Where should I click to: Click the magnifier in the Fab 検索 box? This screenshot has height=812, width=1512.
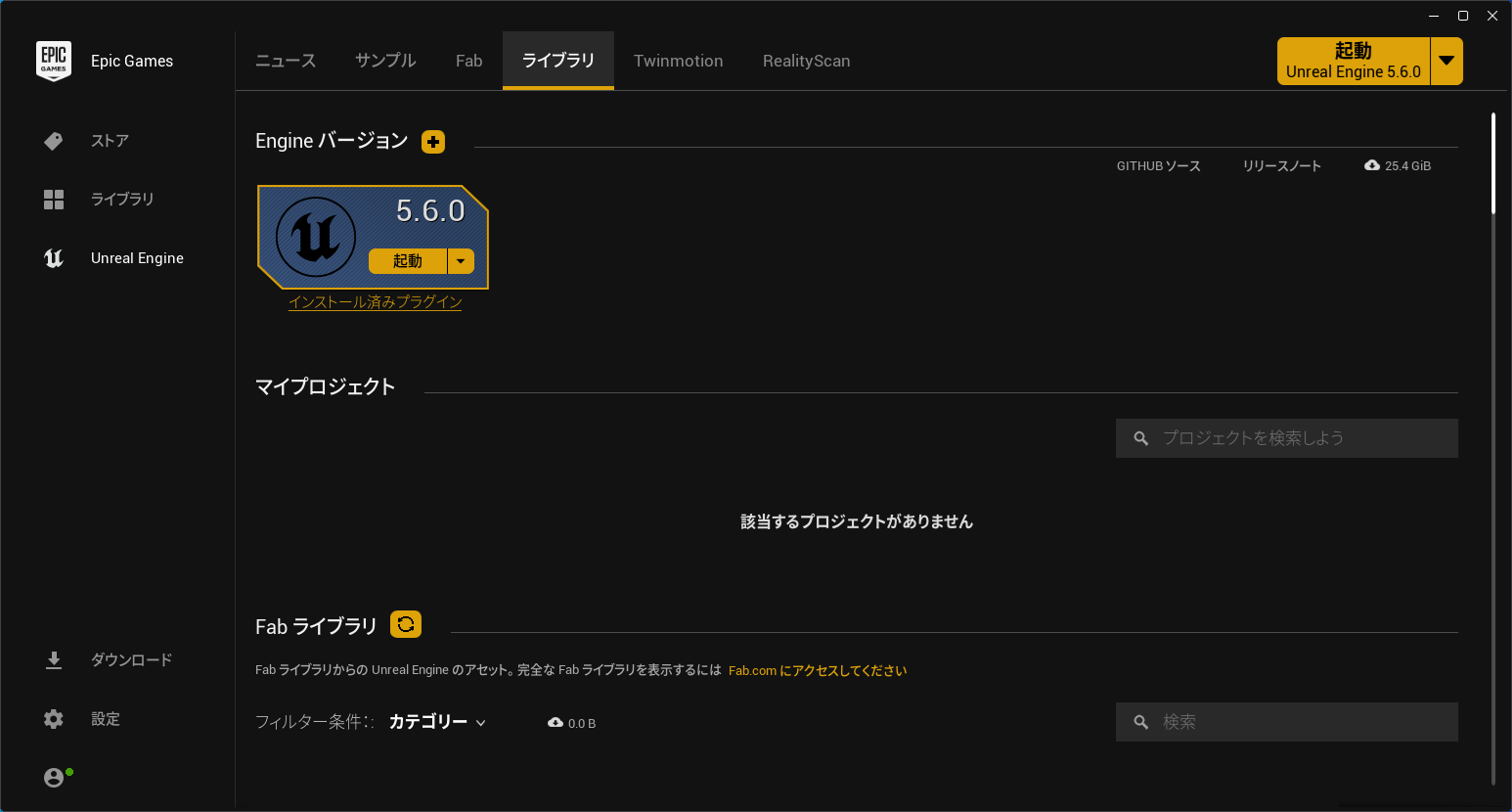coord(1140,722)
